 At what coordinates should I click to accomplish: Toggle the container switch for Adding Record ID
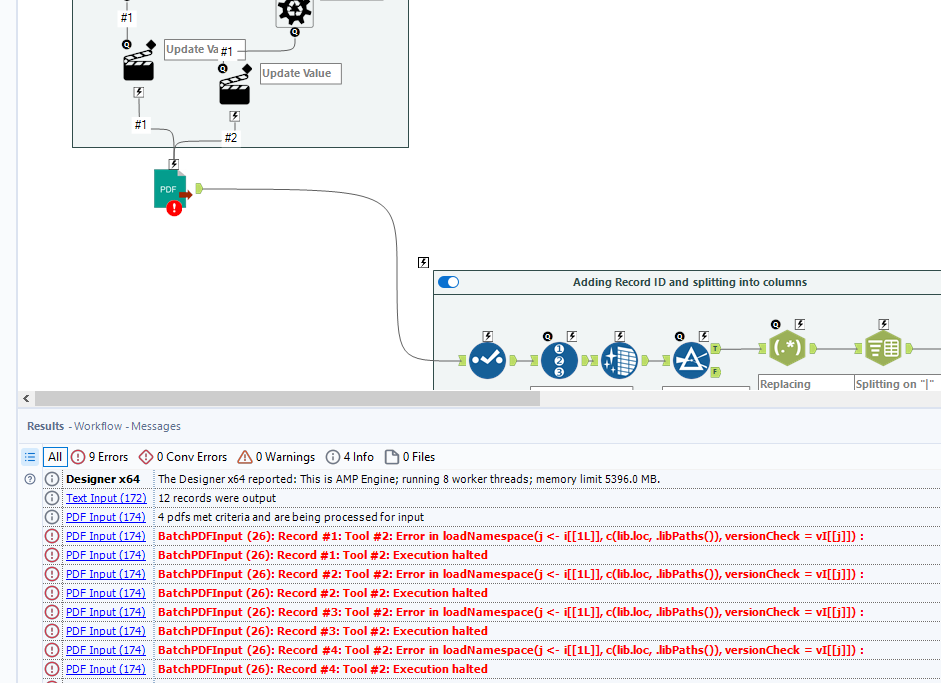click(x=448, y=282)
